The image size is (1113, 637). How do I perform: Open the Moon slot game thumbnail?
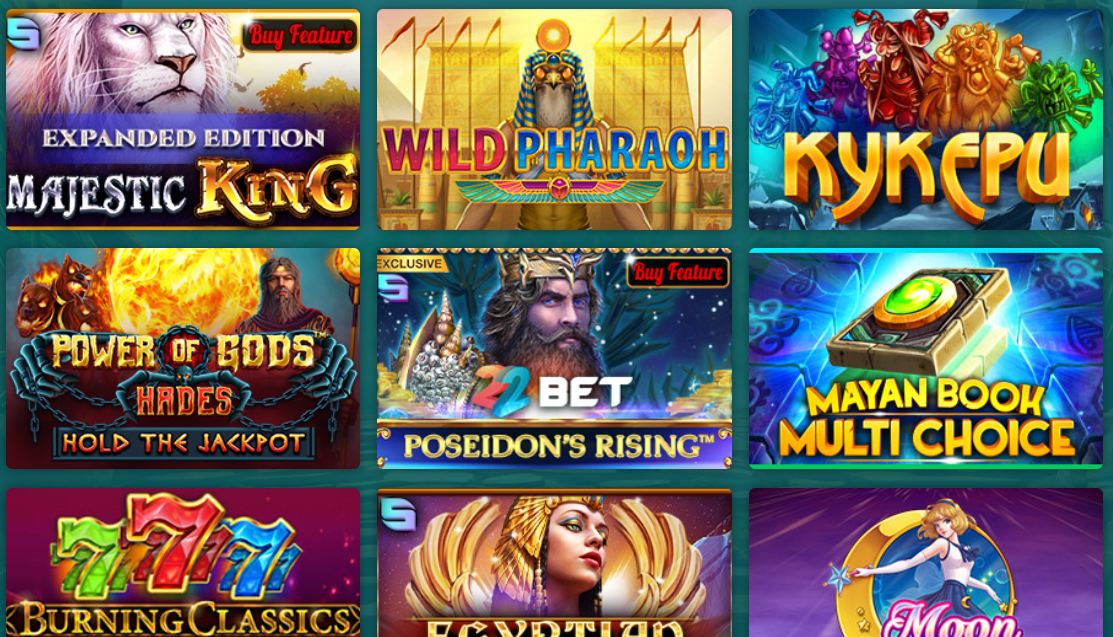pos(926,562)
